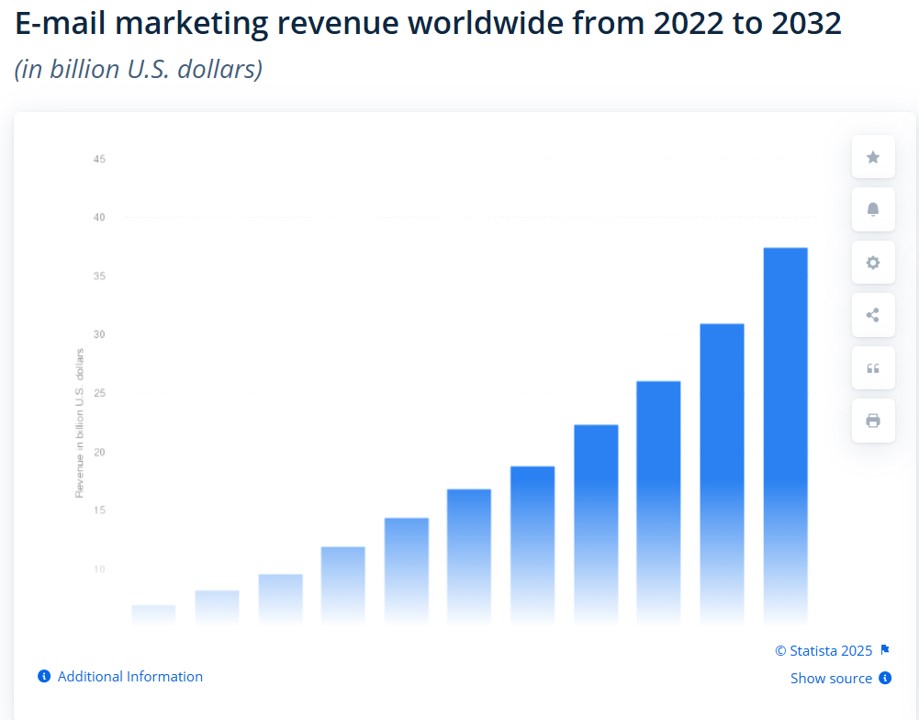Viewport: 919px width, 720px height.
Task: Click the quotation citation icon
Action: (x=873, y=368)
